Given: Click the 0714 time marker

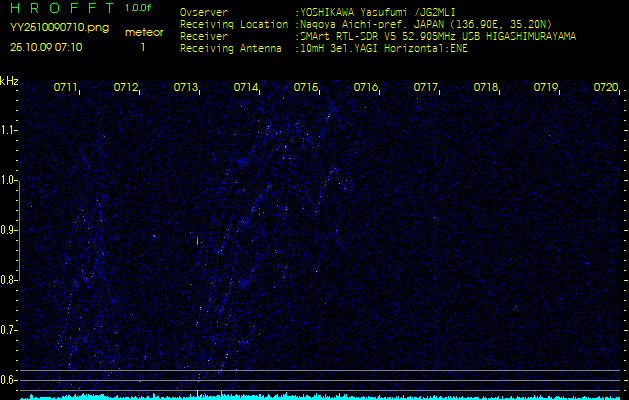Looking at the screenshot, I should [246, 88].
